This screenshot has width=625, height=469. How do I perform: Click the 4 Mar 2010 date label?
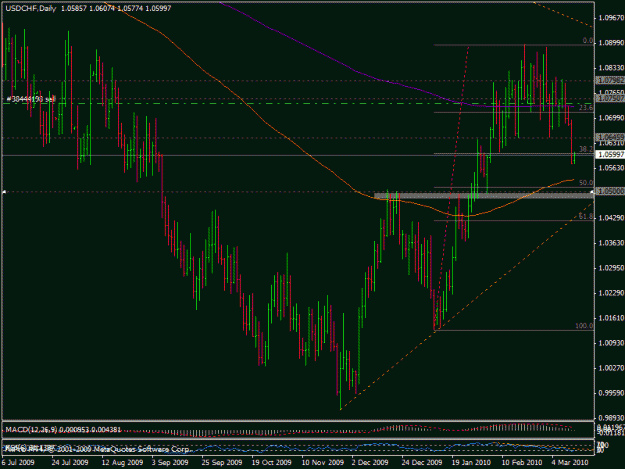570,463
